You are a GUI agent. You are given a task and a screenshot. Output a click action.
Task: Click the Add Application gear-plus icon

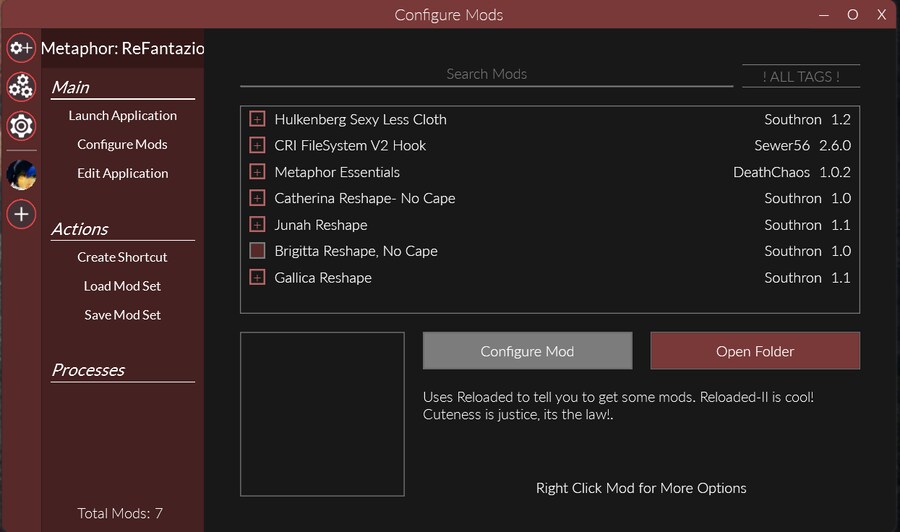coord(21,48)
